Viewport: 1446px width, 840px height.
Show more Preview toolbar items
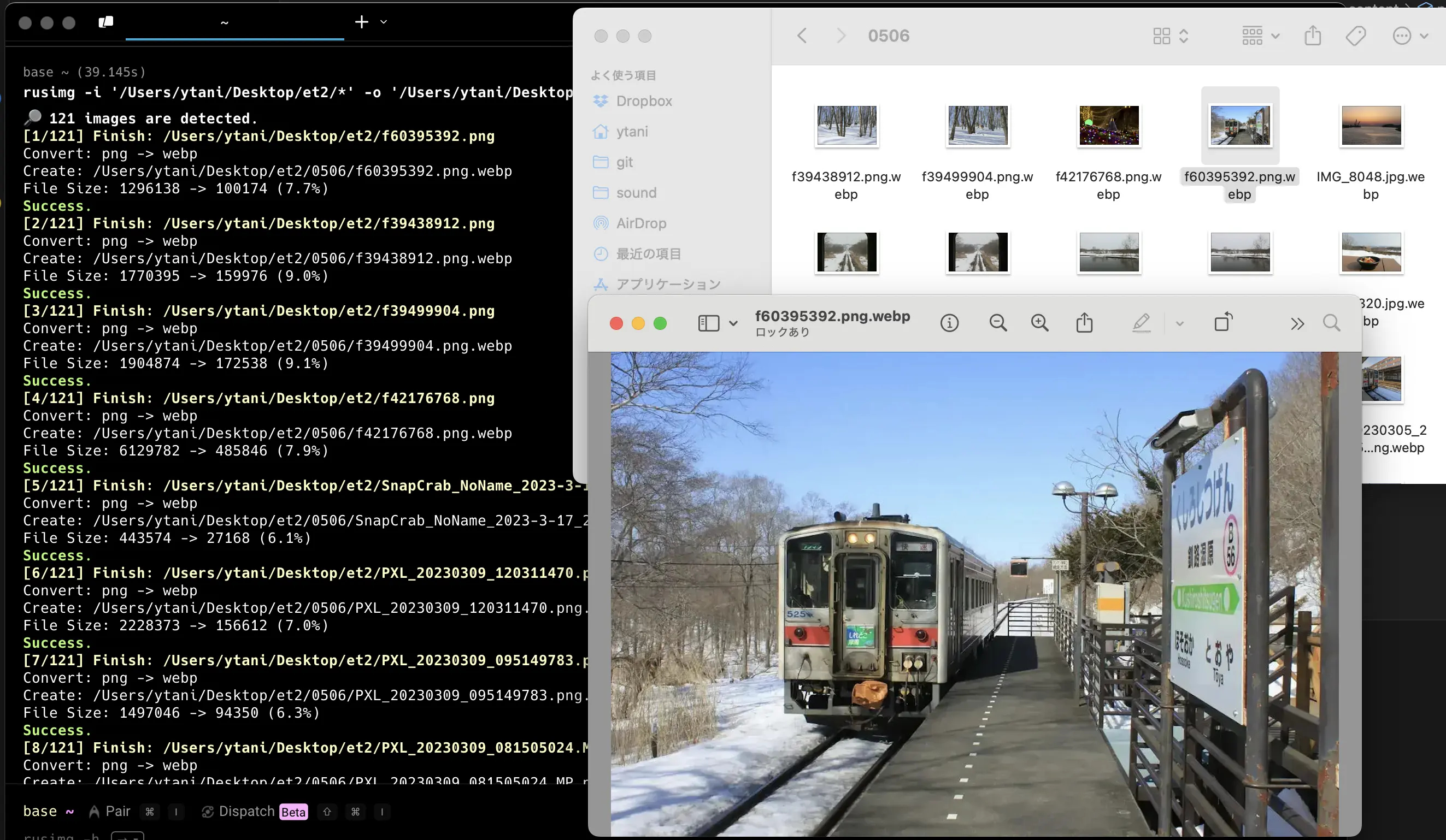coord(1297,324)
